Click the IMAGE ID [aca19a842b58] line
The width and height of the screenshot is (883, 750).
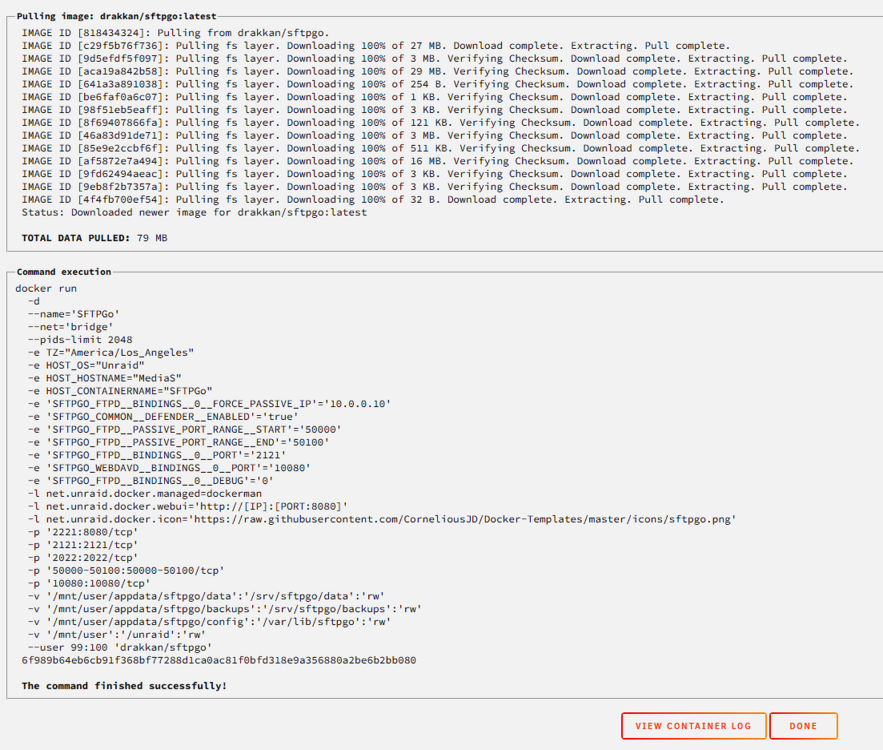tap(438, 72)
